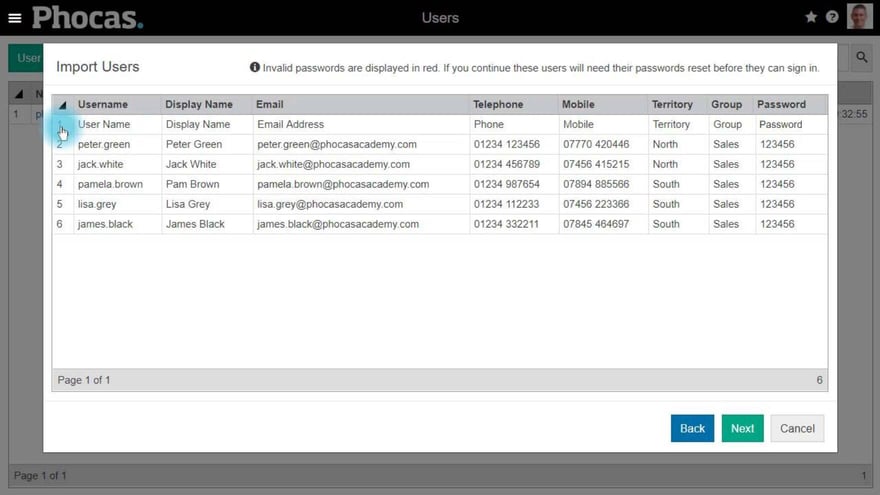This screenshot has width=880, height=495.
Task: Open the hamburger main menu
Action: coord(15,18)
